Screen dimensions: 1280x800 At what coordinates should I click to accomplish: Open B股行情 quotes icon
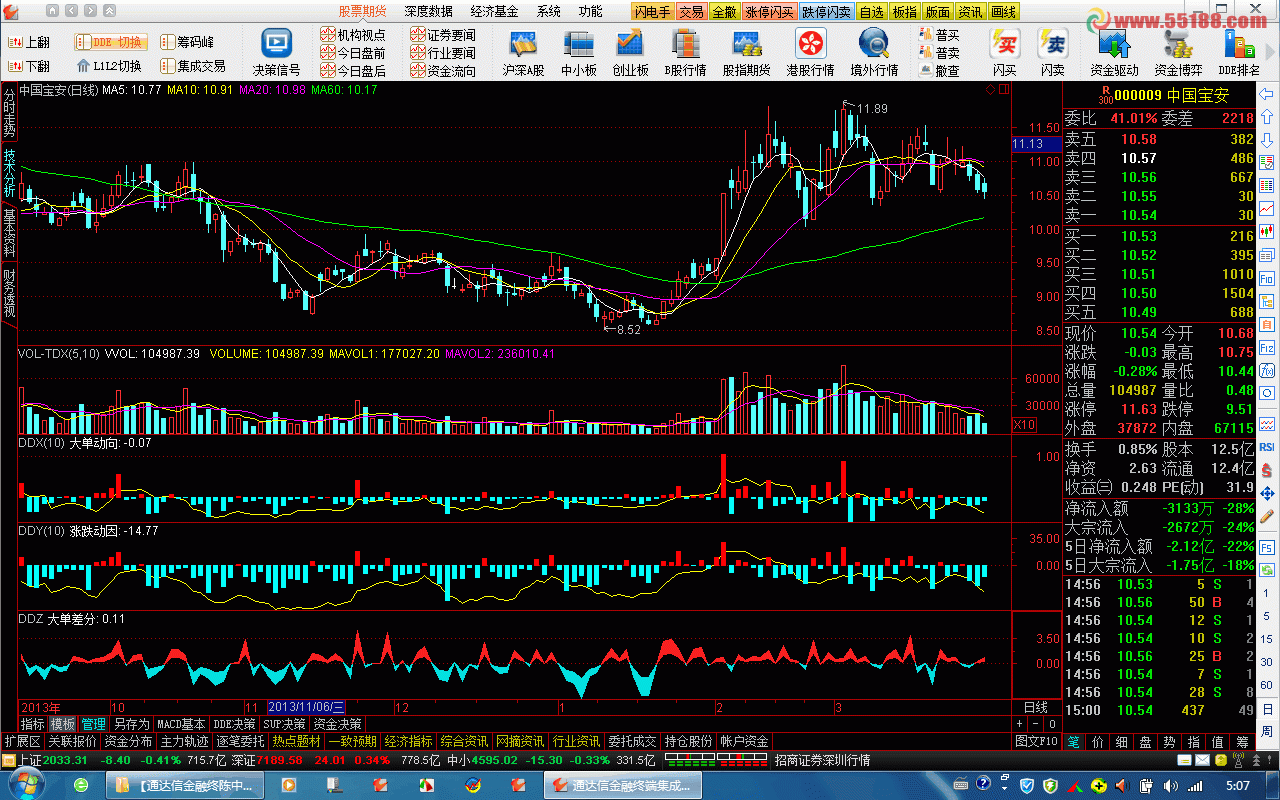[686, 43]
